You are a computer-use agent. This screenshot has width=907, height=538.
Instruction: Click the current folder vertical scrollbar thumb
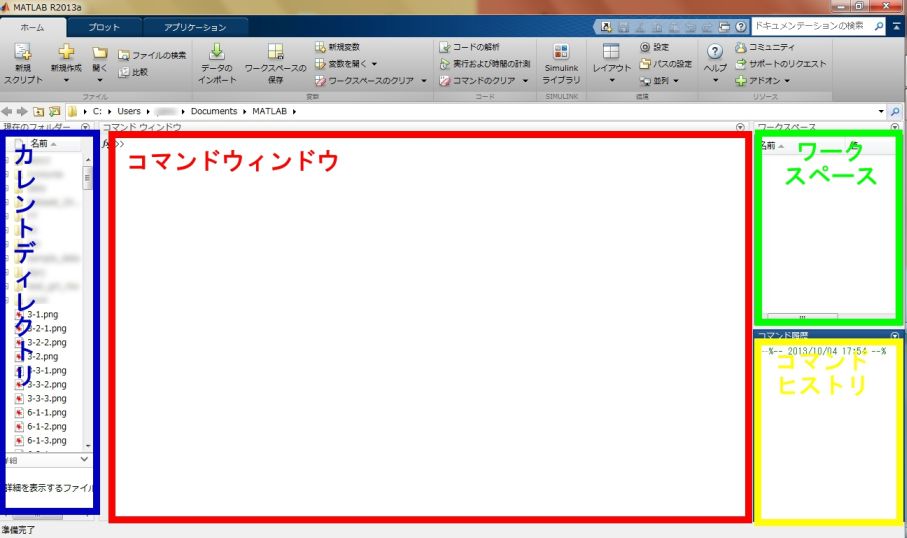pyautogui.click(x=88, y=178)
